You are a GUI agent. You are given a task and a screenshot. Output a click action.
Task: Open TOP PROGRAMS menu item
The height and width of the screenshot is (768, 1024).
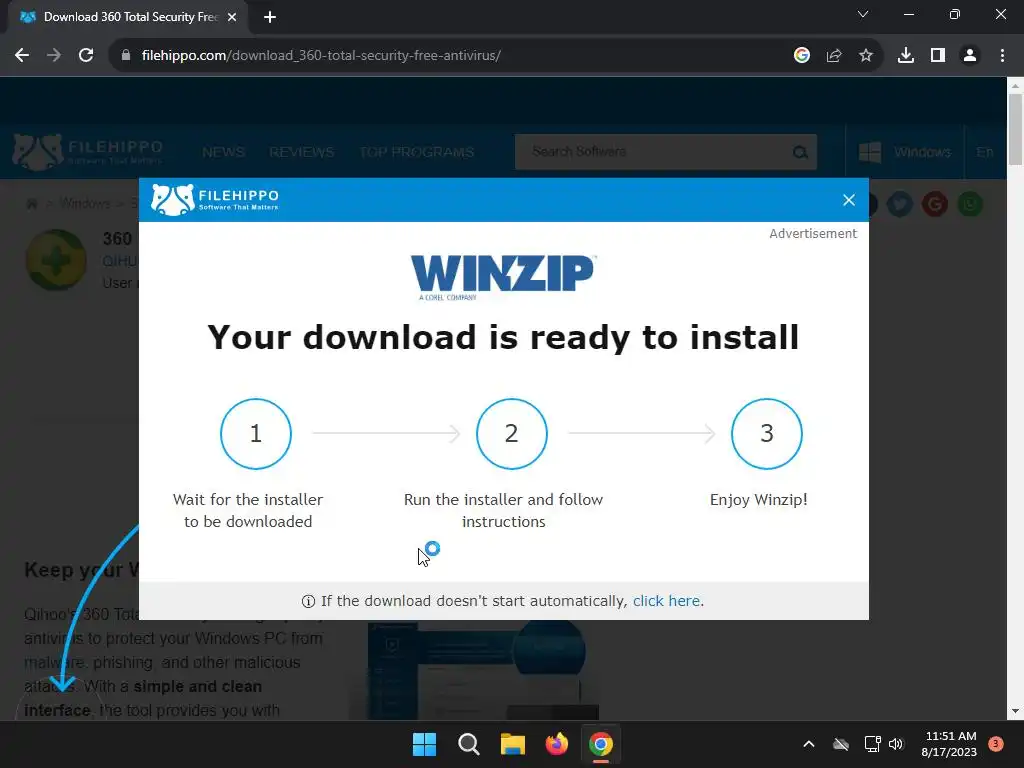coord(417,152)
